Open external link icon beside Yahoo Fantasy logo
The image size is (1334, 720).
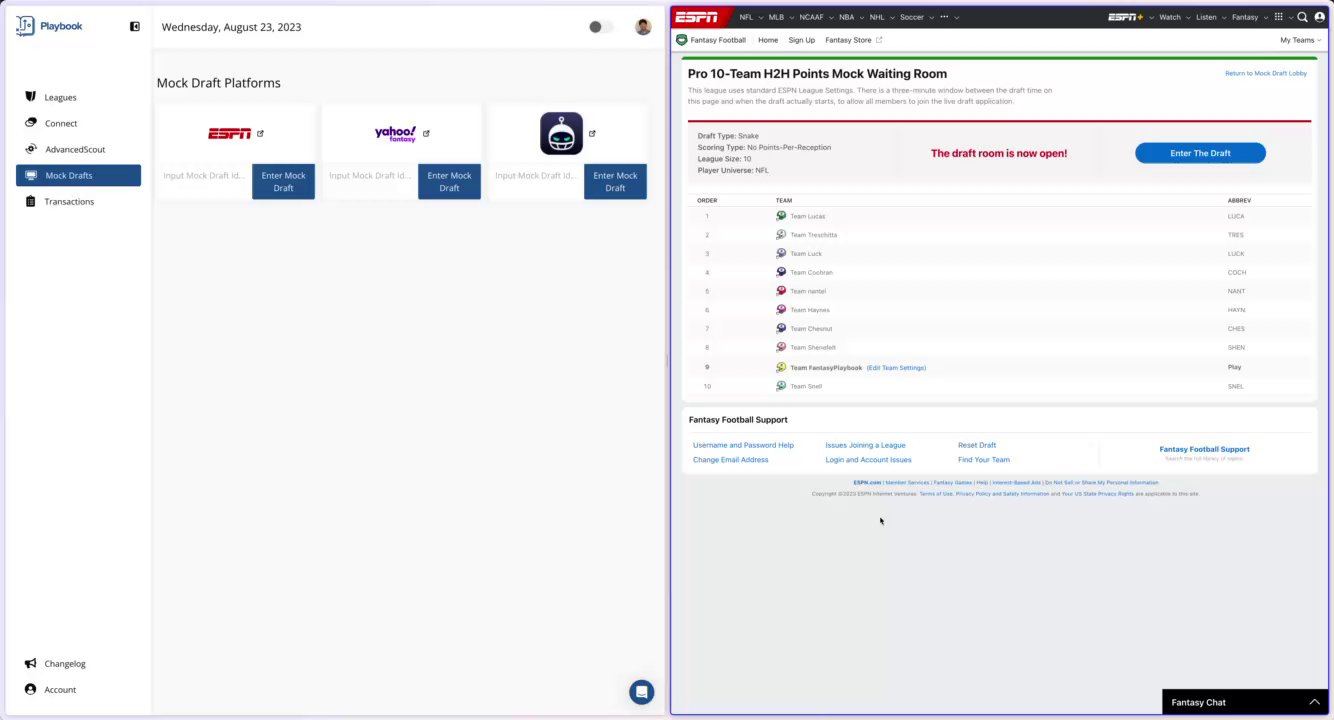coord(426,133)
